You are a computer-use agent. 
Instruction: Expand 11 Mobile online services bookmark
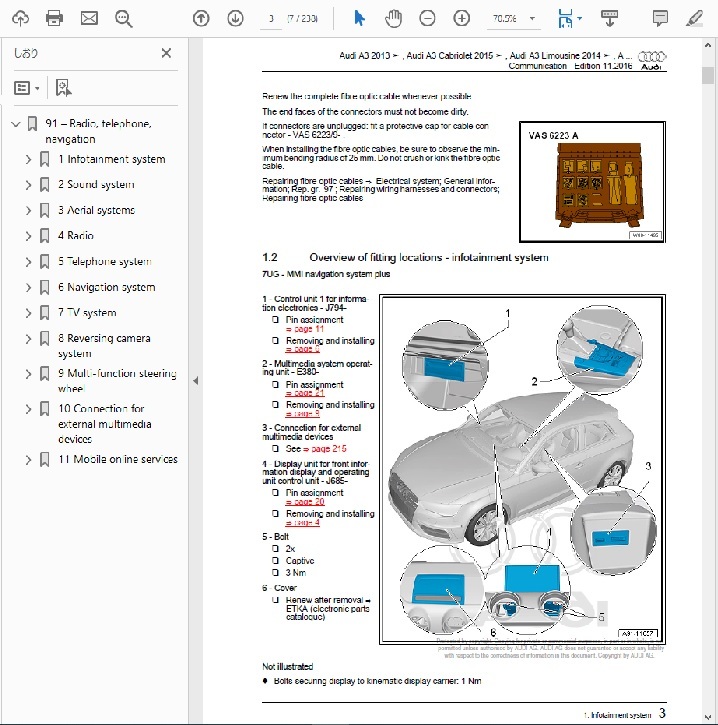click(x=28, y=460)
